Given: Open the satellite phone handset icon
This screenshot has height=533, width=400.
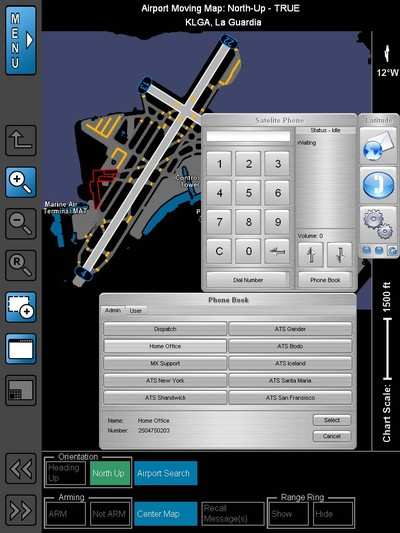Looking at the screenshot, I should [x=378, y=185].
